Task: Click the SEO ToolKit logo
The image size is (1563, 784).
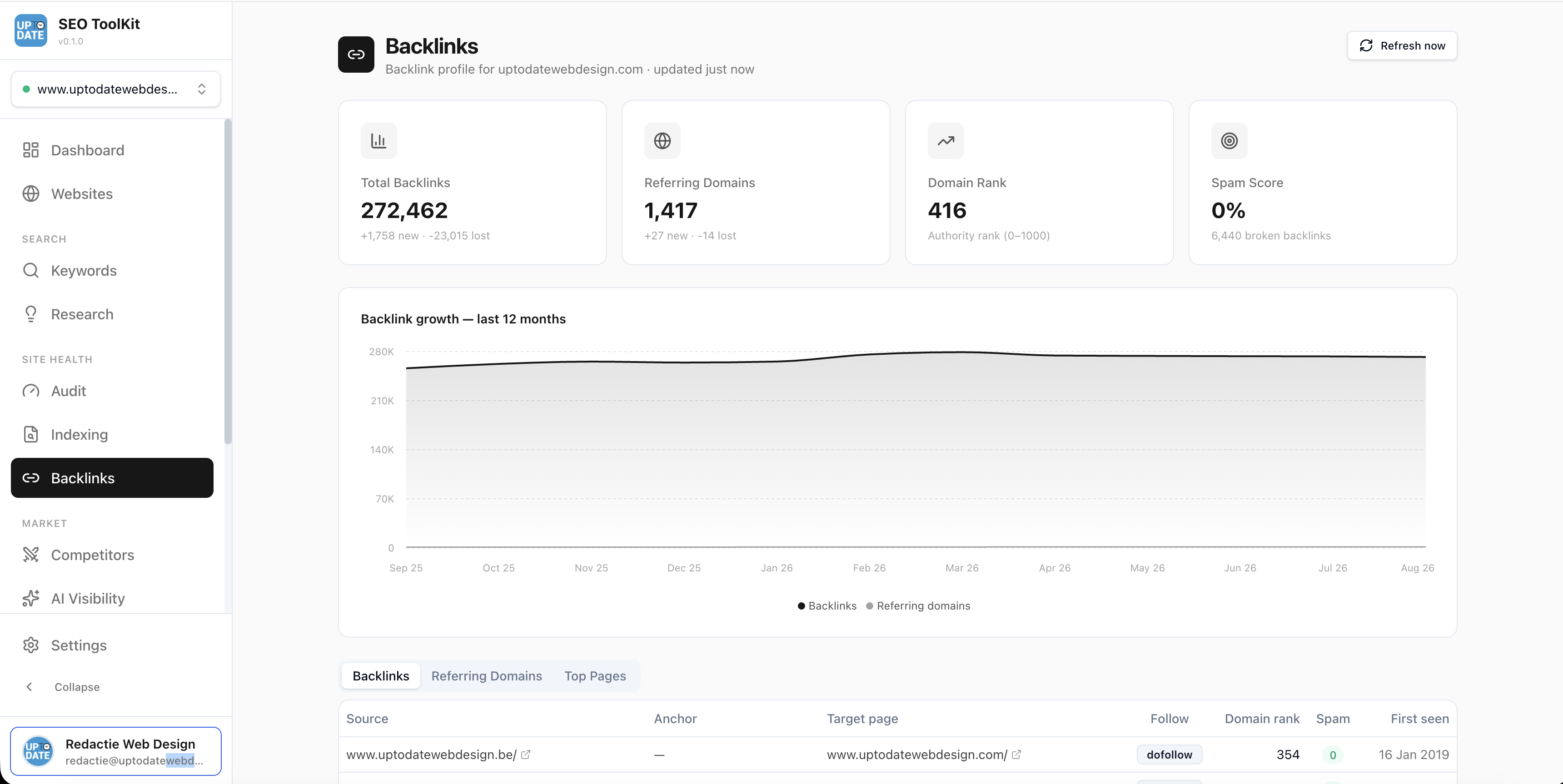Action: [30, 30]
